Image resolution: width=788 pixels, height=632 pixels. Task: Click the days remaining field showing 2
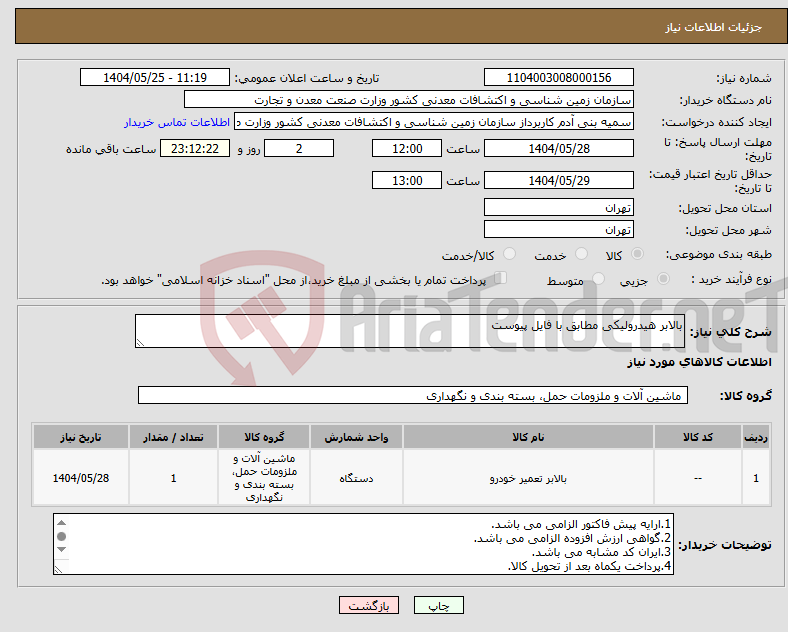tap(299, 149)
